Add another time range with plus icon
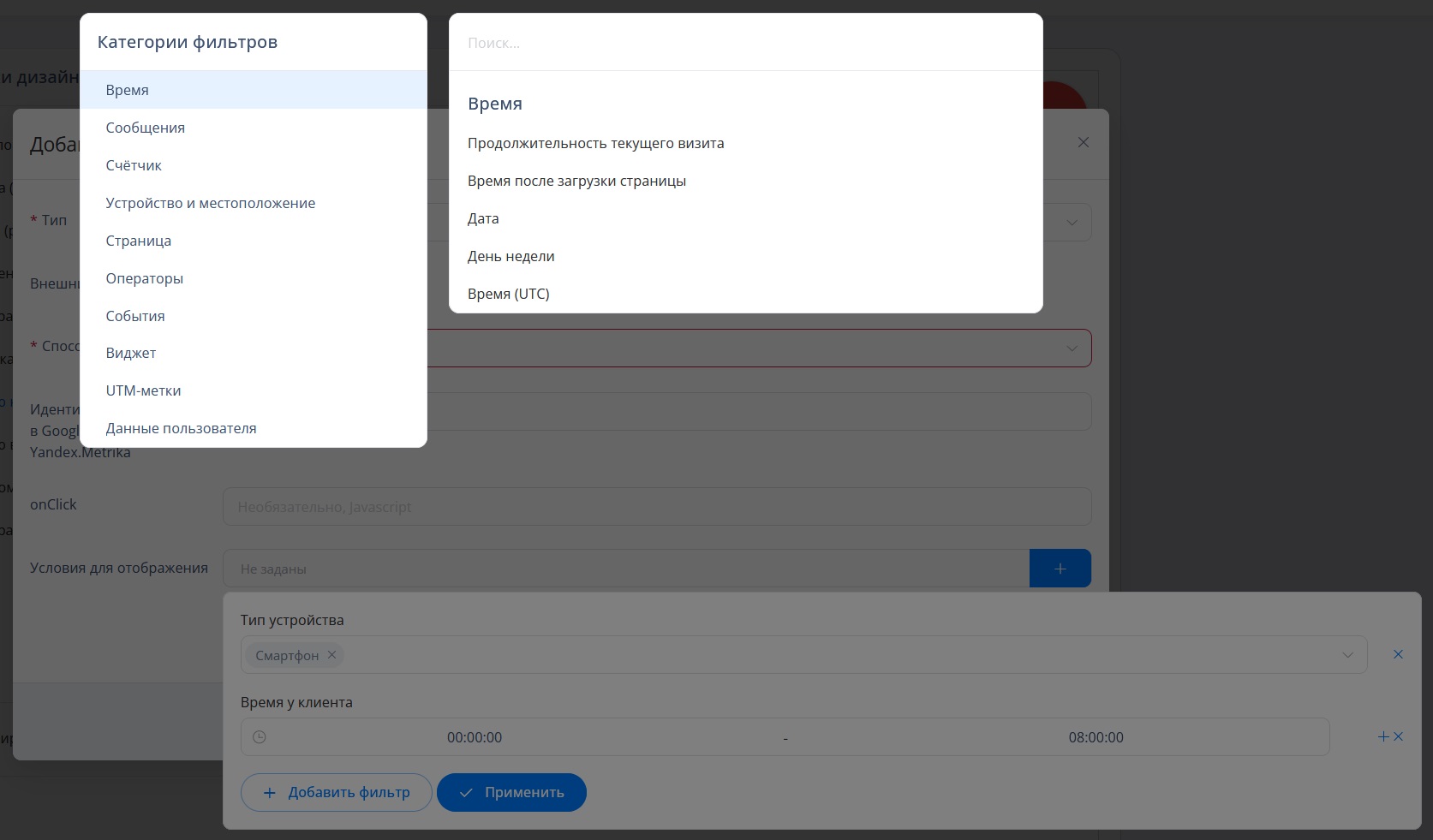The height and width of the screenshot is (840, 1433). coord(1382,736)
